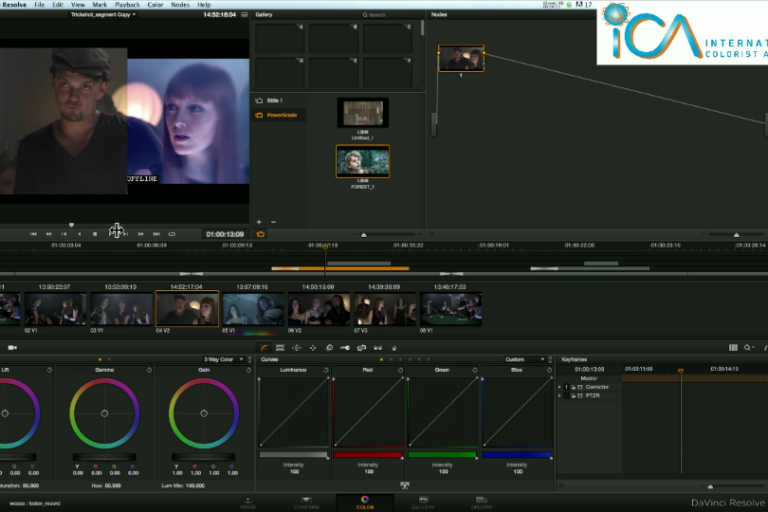Reset the Blue curve

click(550, 370)
